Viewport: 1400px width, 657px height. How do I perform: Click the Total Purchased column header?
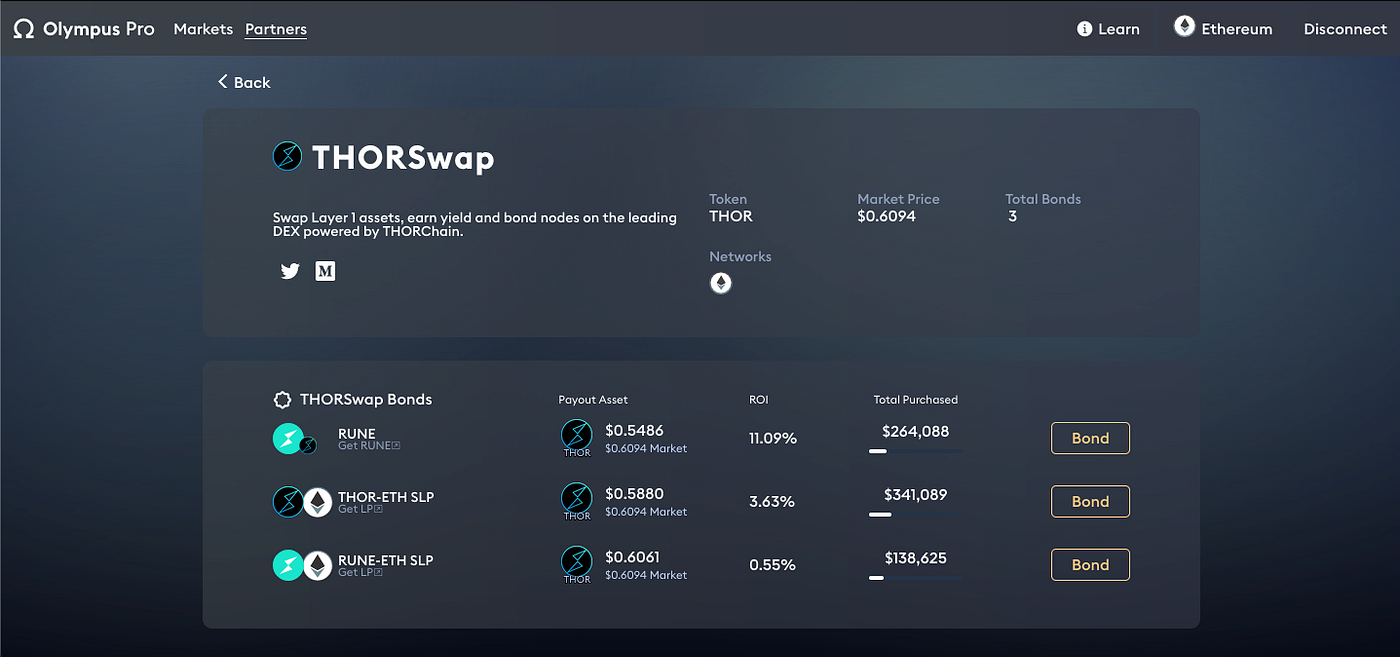pos(916,400)
